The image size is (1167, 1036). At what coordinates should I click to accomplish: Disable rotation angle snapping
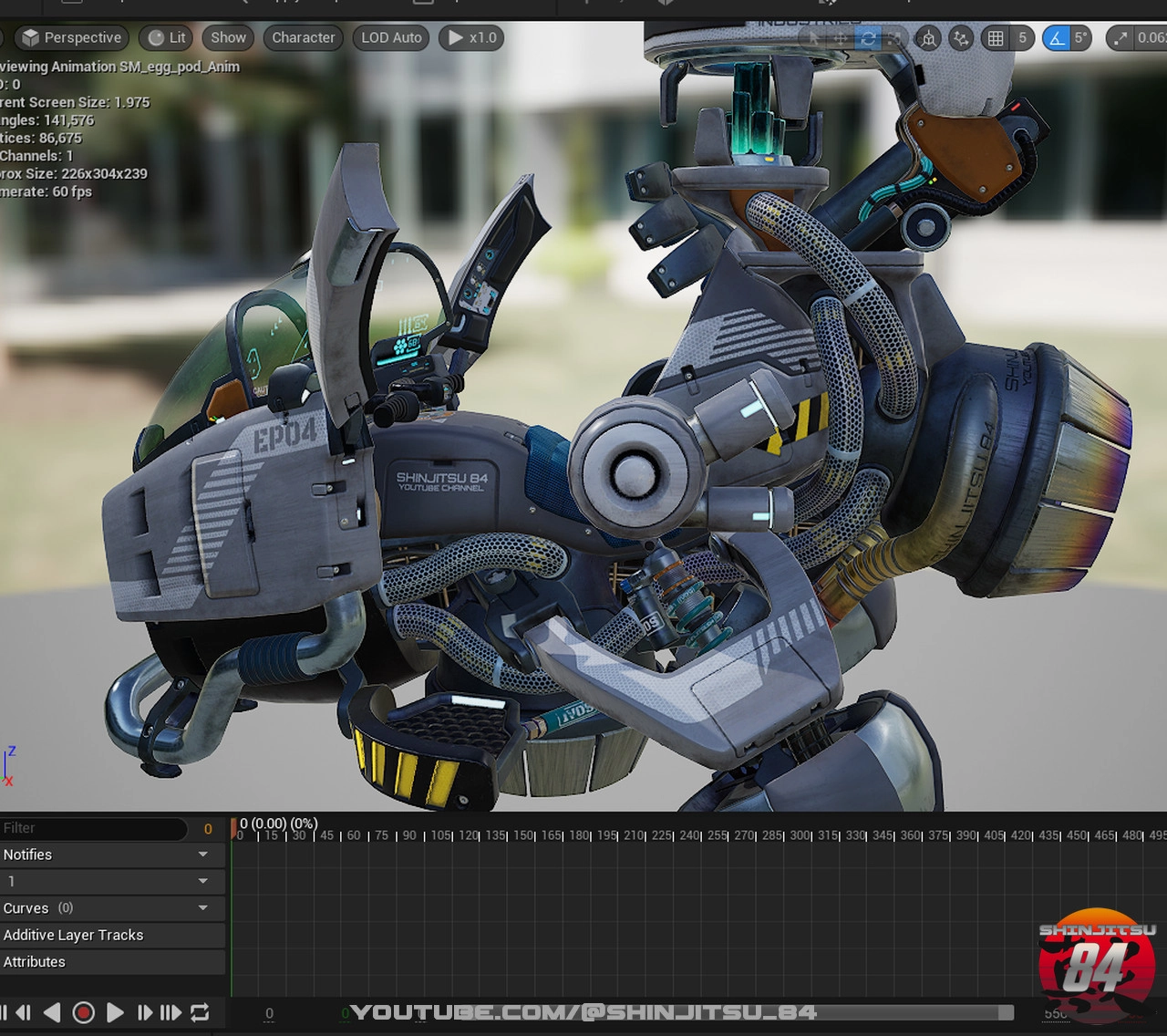tap(1056, 38)
